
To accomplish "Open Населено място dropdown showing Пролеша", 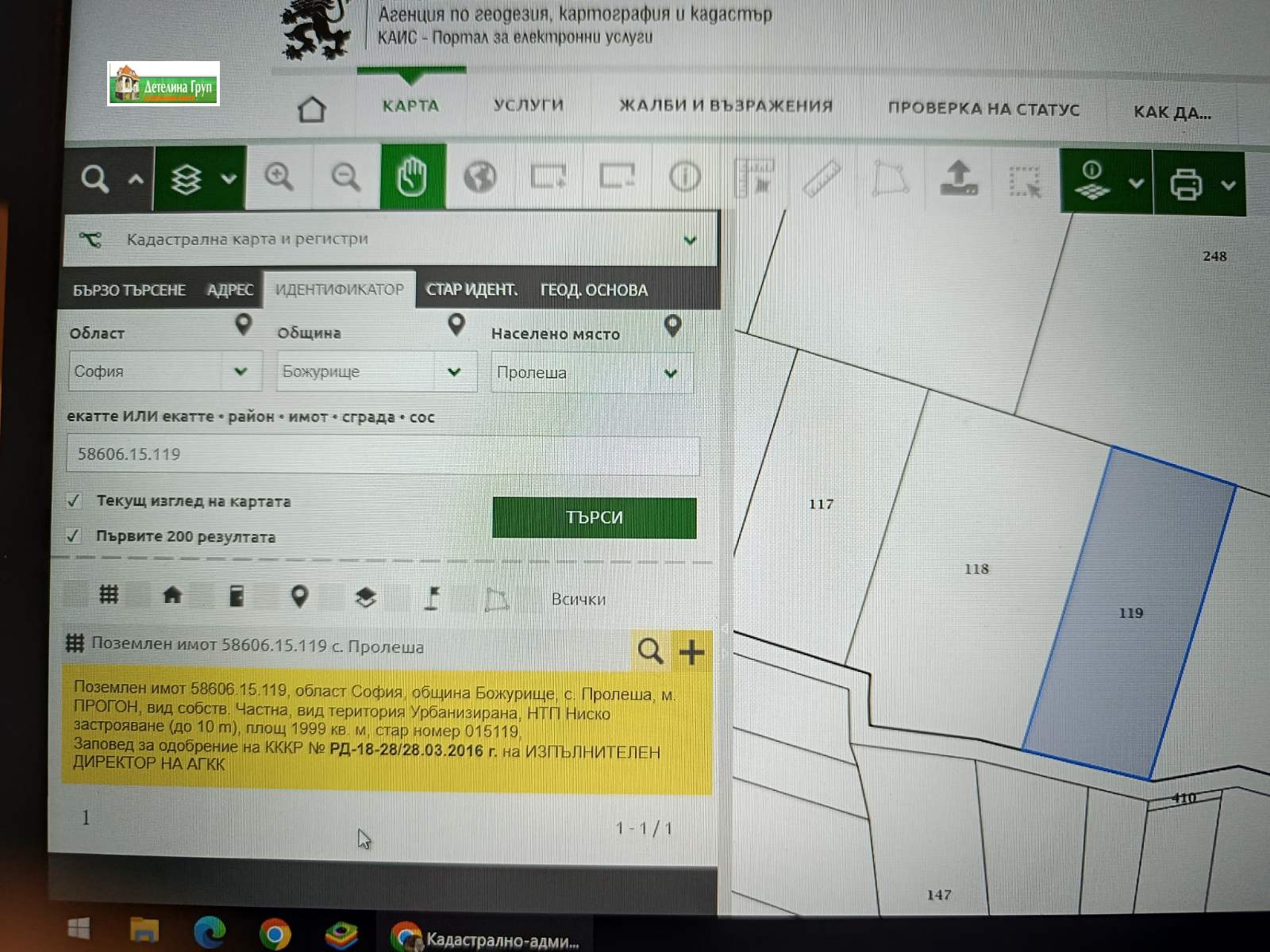I will pyautogui.click(x=591, y=373).
